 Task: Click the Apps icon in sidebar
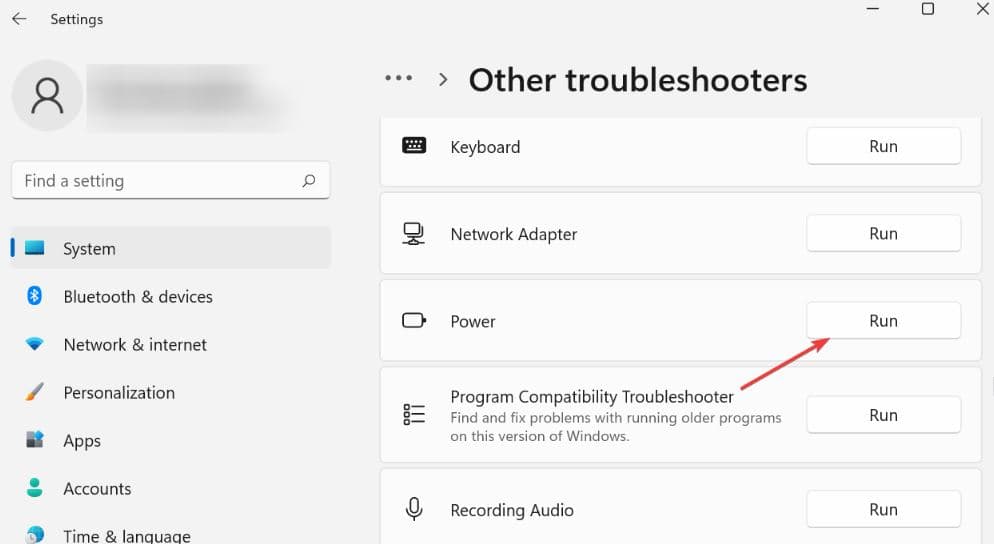point(34,439)
